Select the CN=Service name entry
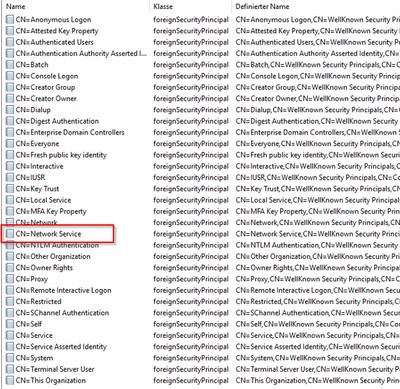The width and height of the screenshot is (400, 389). pyautogui.click(x=34, y=335)
